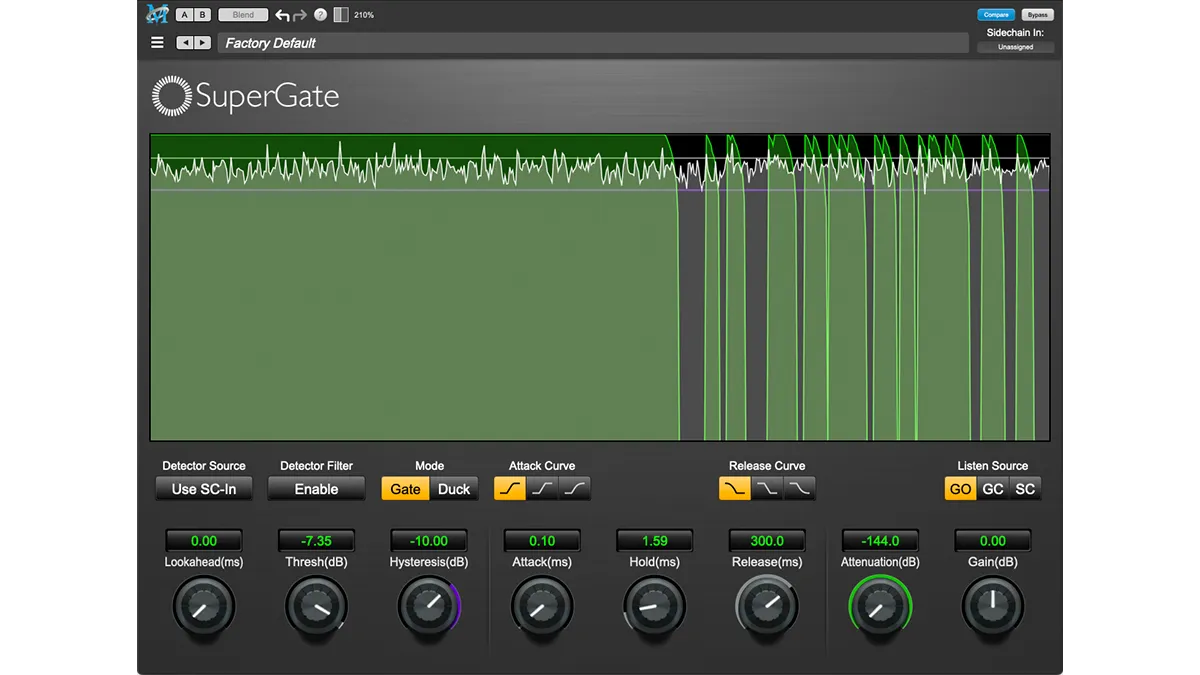Select preset slot B
Viewport: 1200px width, 675px height.
pyautogui.click(x=203, y=15)
